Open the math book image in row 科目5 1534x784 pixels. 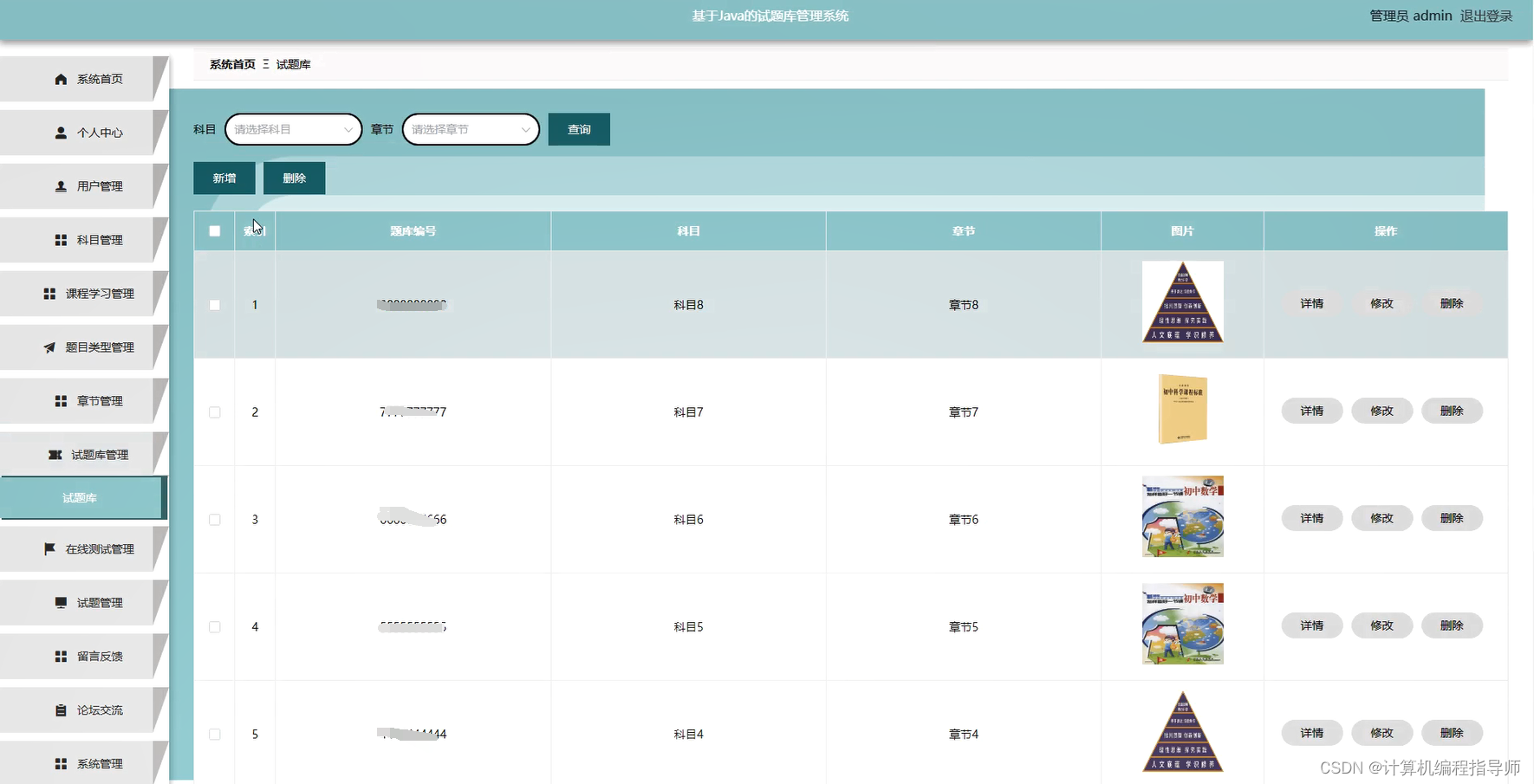[1183, 624]
